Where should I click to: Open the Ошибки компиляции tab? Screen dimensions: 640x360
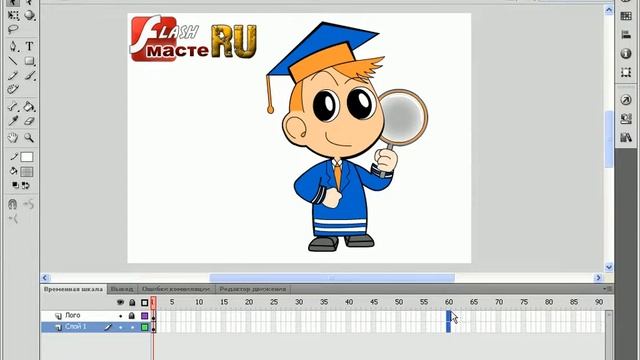176,289
